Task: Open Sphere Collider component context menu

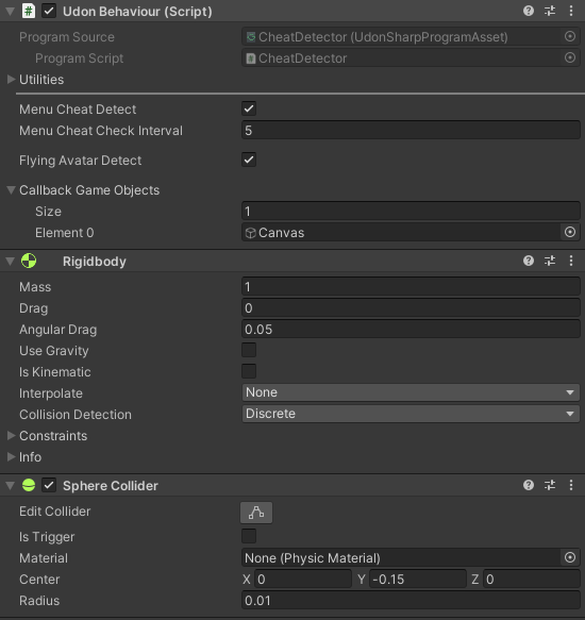Action: pos(571,485)
